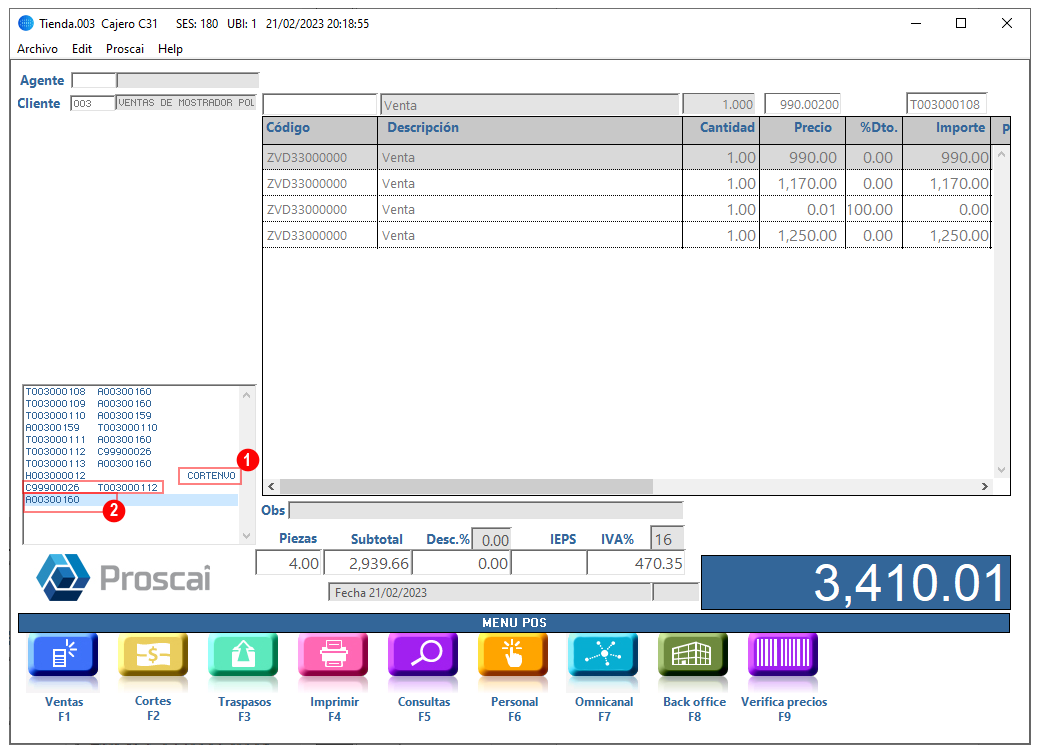Open the Archivo menu
This screenshot has width=1038, height=755.
(x=37, y=49)
